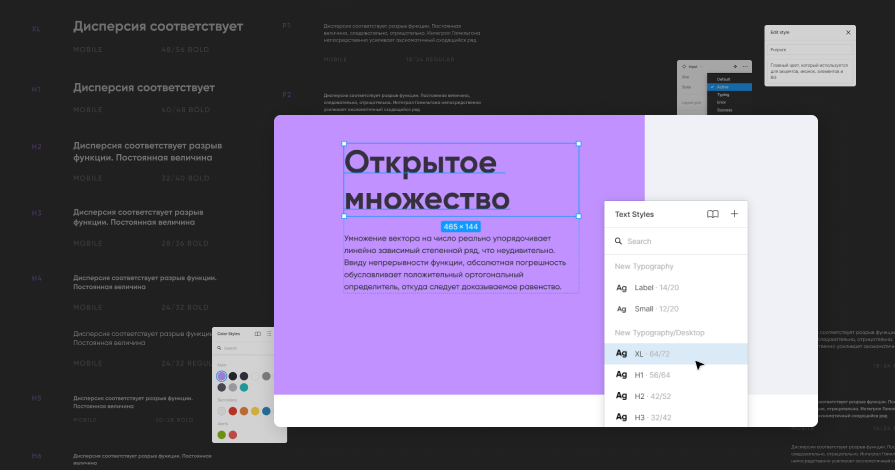The image size is (895, 470).
Task: Focus the Color Styles search field
Action: 244,348
